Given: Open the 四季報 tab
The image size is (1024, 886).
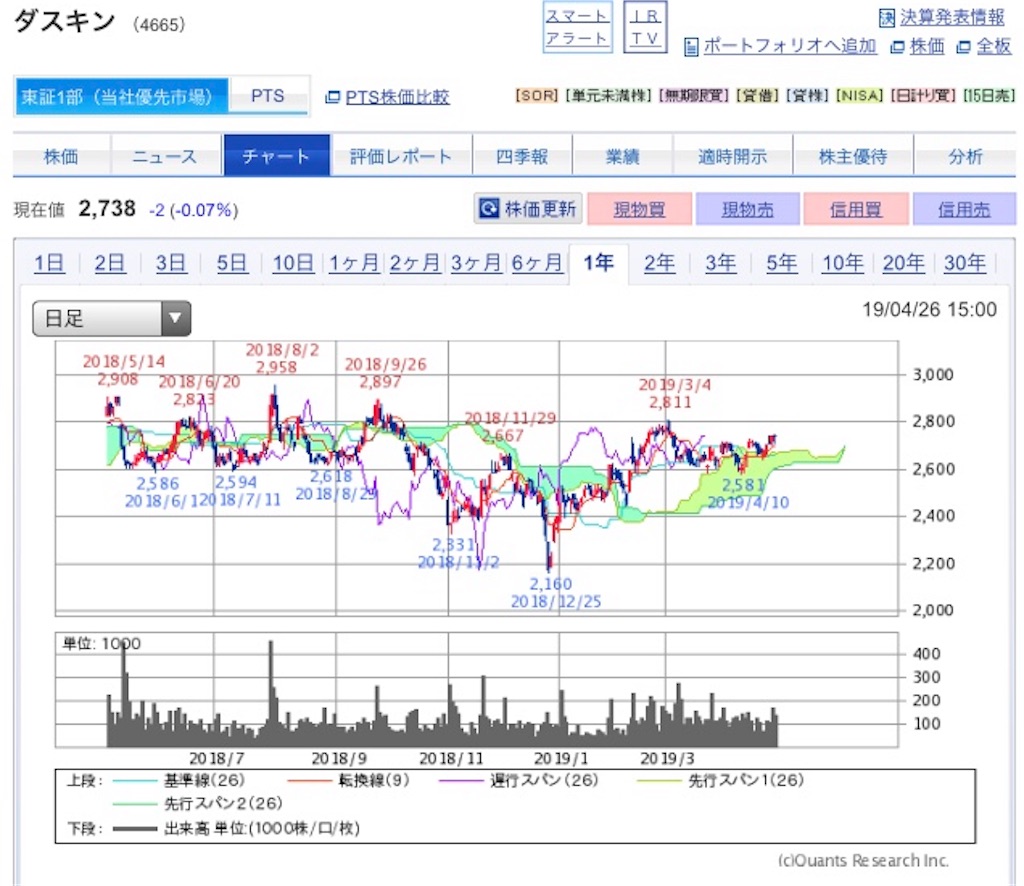Looking at the screenshot, I should pos(522,156).
